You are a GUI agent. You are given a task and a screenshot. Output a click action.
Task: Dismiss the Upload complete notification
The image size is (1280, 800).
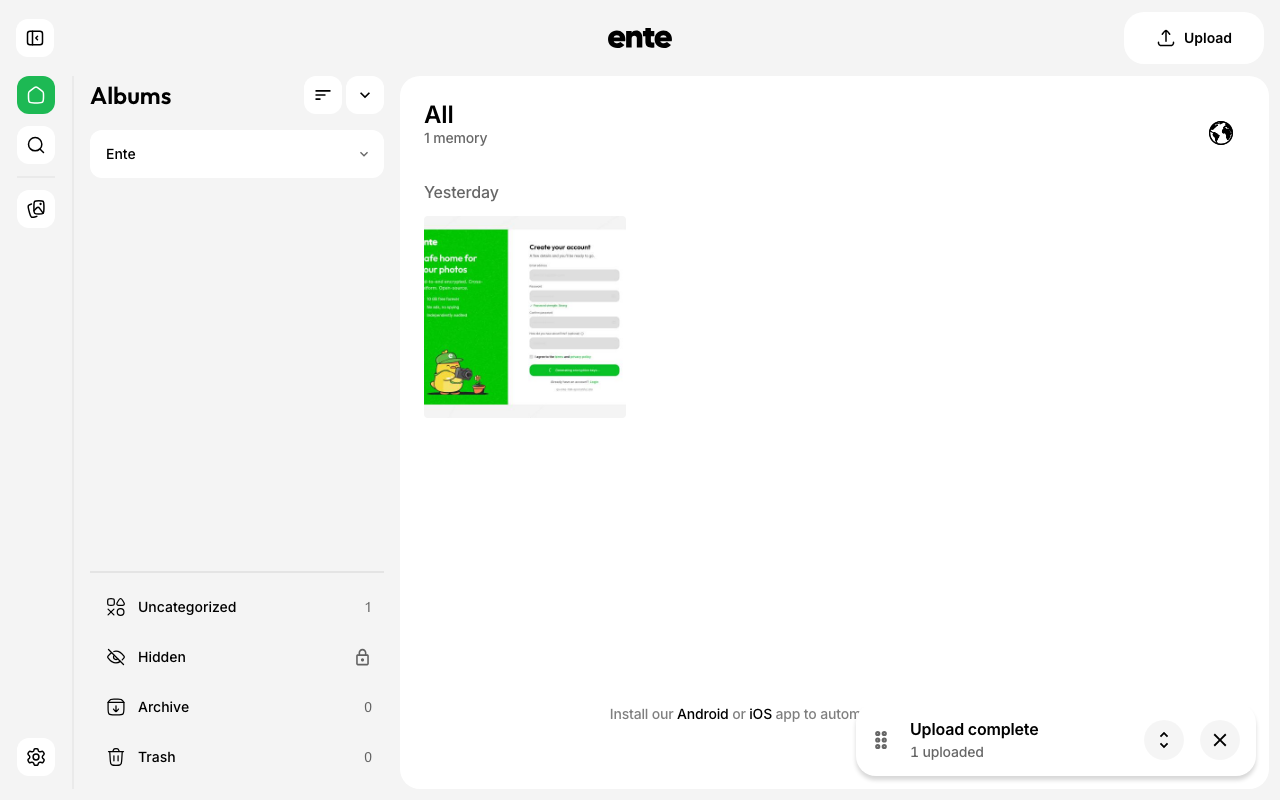[x=1220, y=740]
